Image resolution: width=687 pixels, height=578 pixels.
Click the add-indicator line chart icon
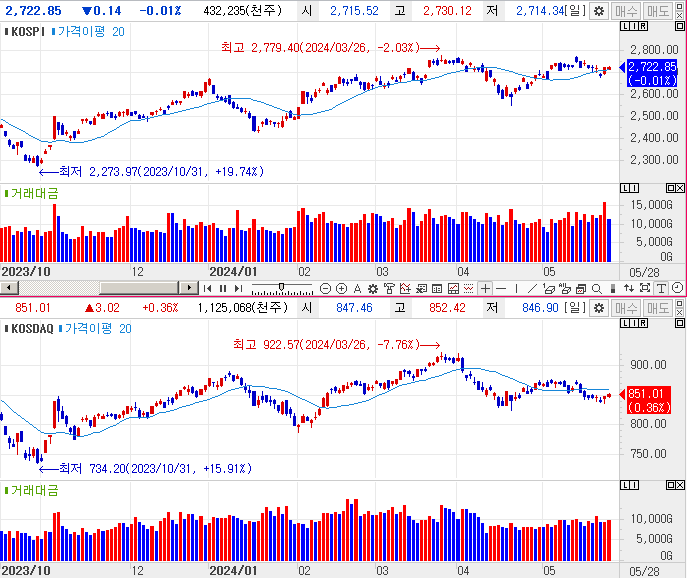tap(405, 288)
